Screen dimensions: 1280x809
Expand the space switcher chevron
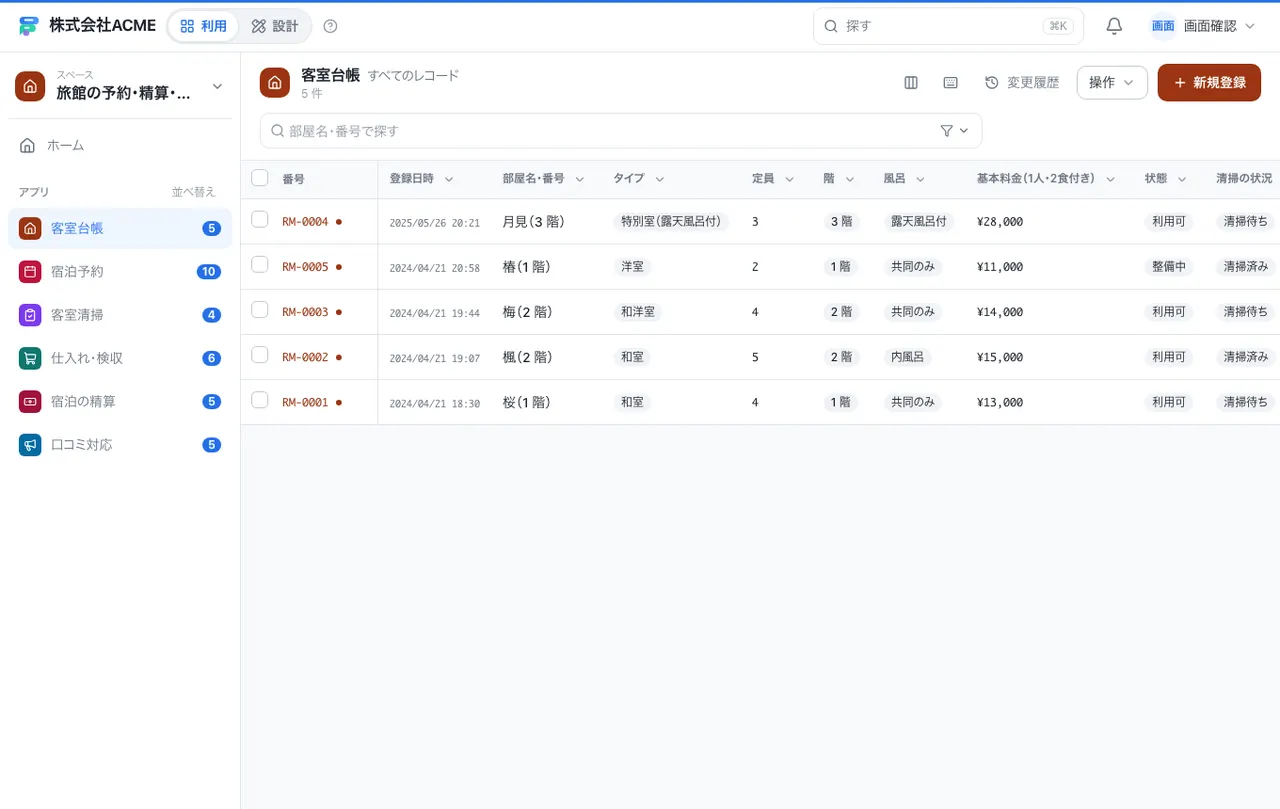pos(217,87)
